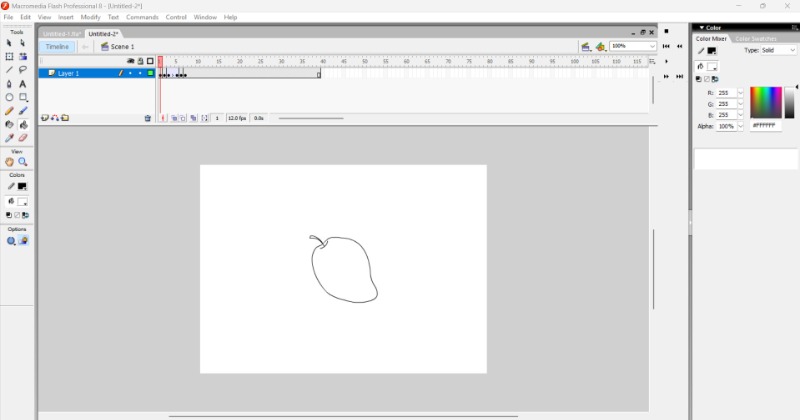The height and width of the screenshot is (420, 800).
Task: Toggle lock on Layer 1
Action: click(139, 73)
